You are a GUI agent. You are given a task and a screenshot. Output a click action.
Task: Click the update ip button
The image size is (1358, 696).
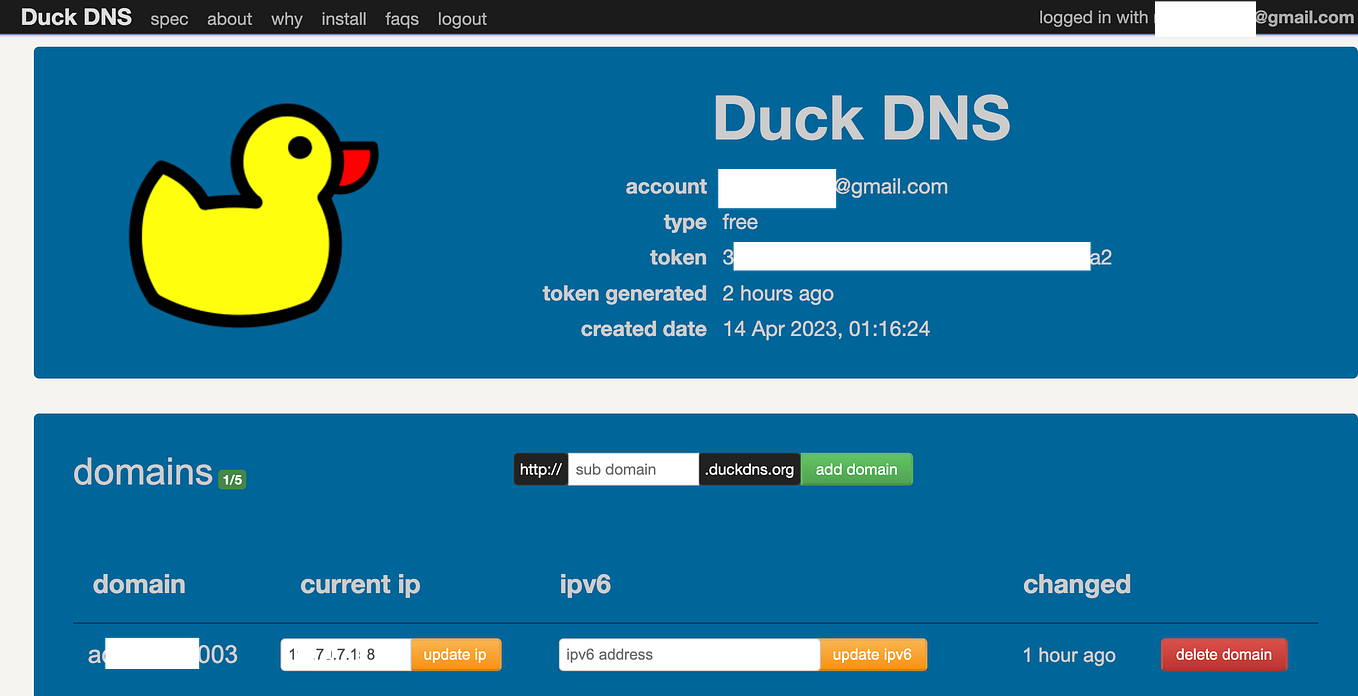(456, 655)
